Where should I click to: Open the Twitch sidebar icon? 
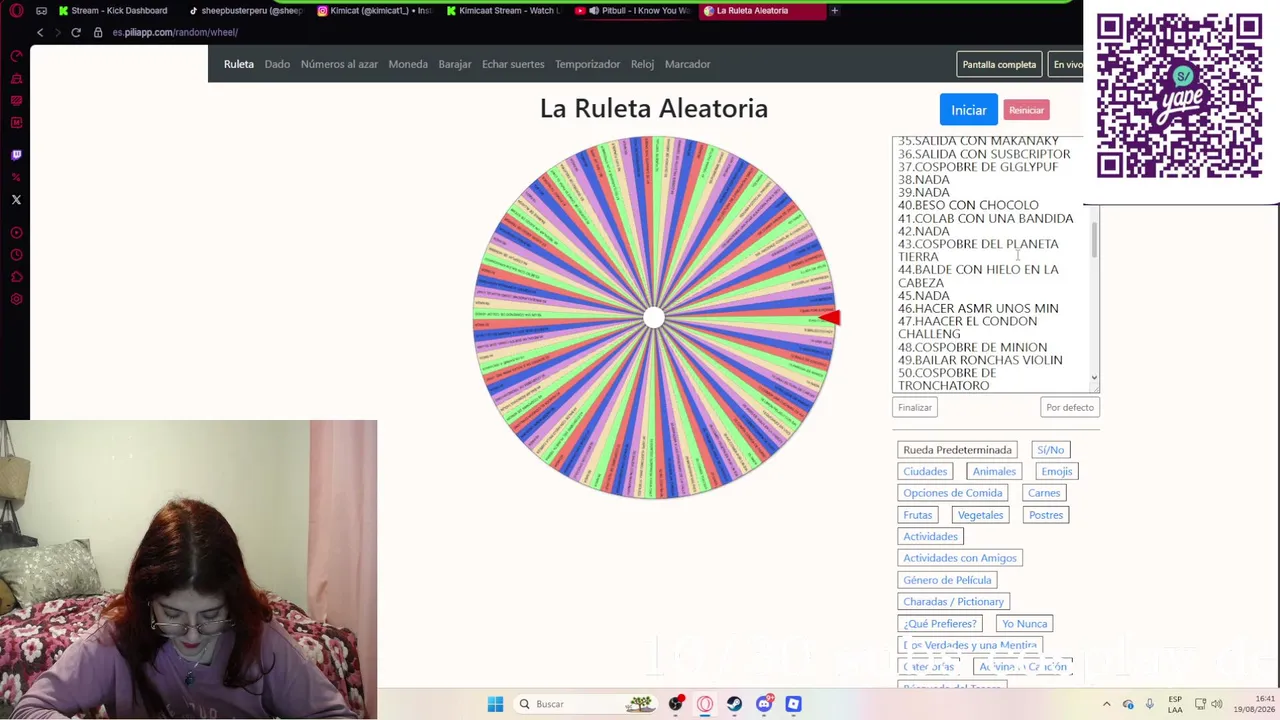(16, 155)
